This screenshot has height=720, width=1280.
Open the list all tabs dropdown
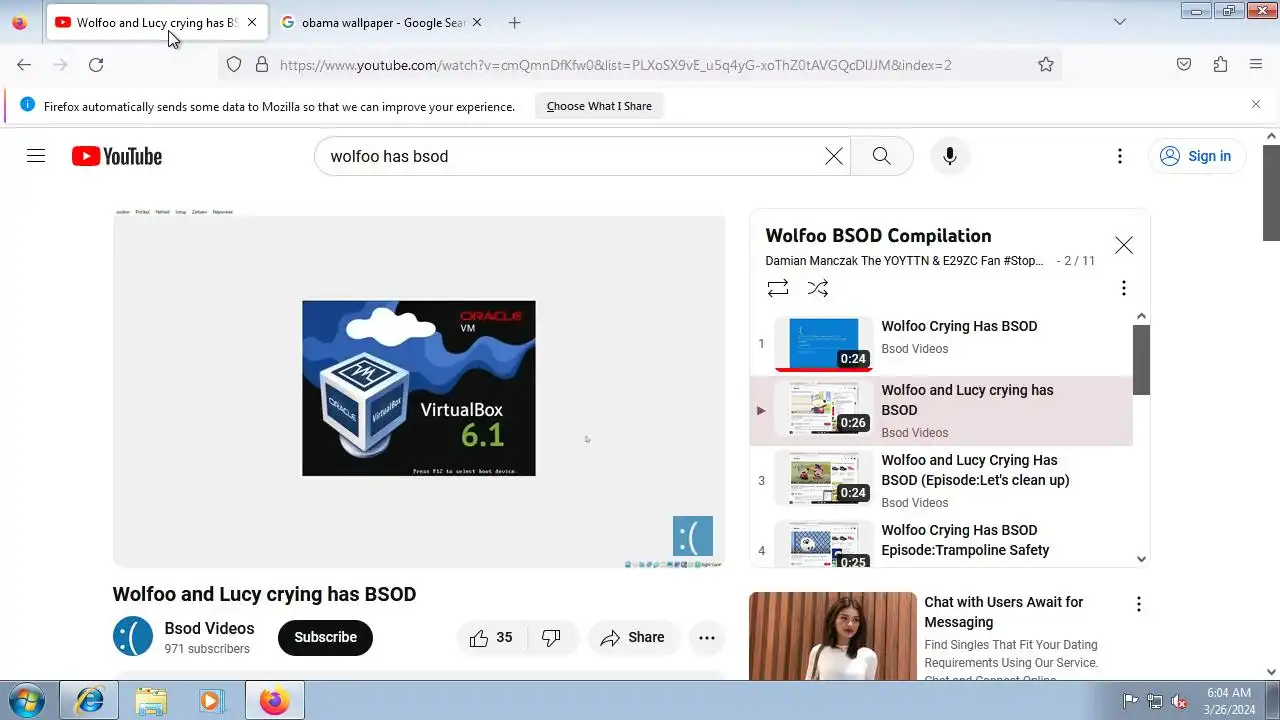pyautogui.click(x=1120, y=22)
